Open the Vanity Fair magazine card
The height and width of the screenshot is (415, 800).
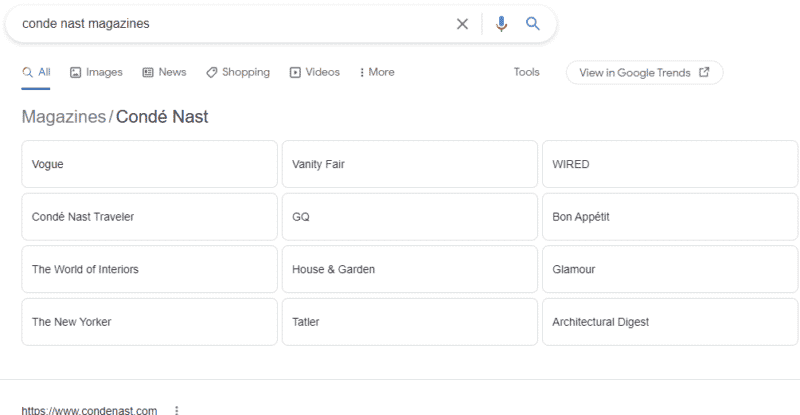pyautogui.click(x=409, y=164)
